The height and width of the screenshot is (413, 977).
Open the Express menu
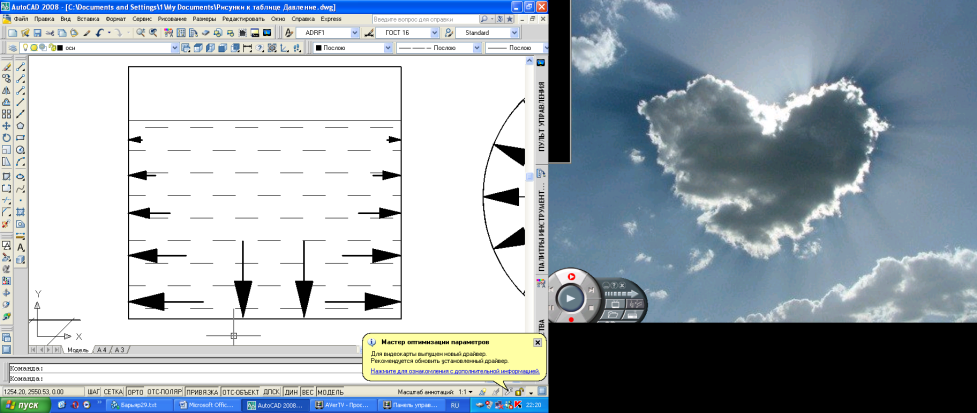331,19
